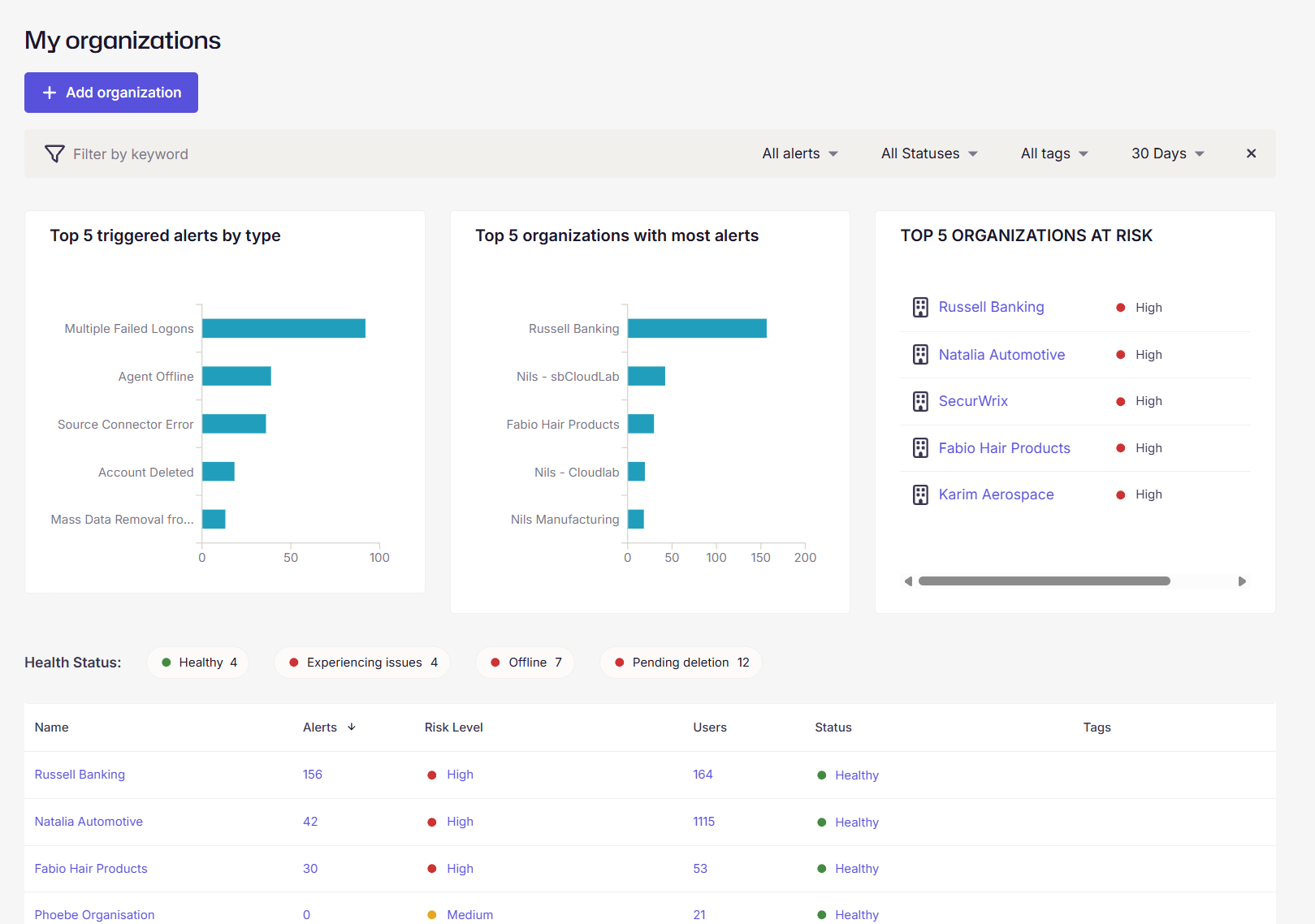Screen dimensions: 1315x924
Task: Click Russell Banking bar in organizations chart
Action: click(697, 328)
